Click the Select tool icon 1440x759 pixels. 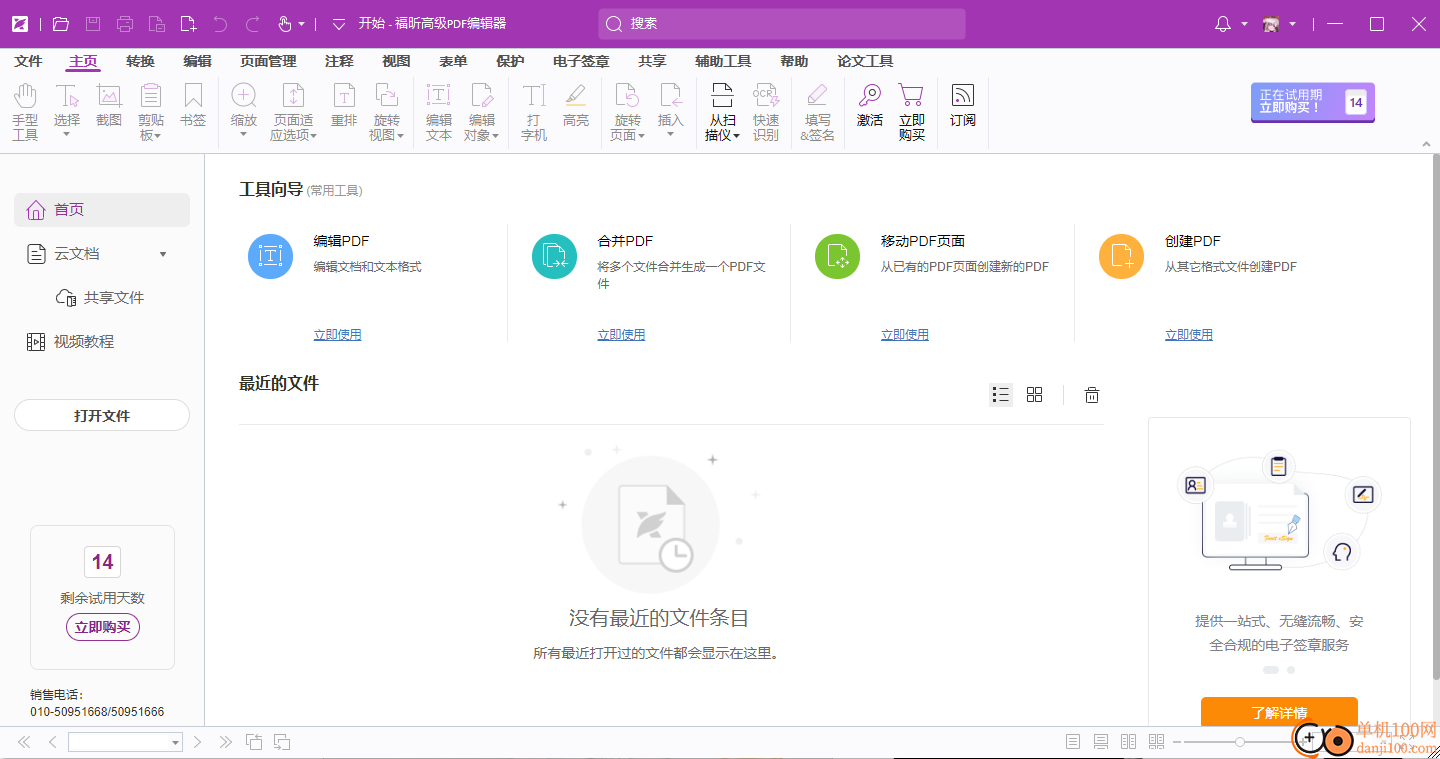[67, 97]
